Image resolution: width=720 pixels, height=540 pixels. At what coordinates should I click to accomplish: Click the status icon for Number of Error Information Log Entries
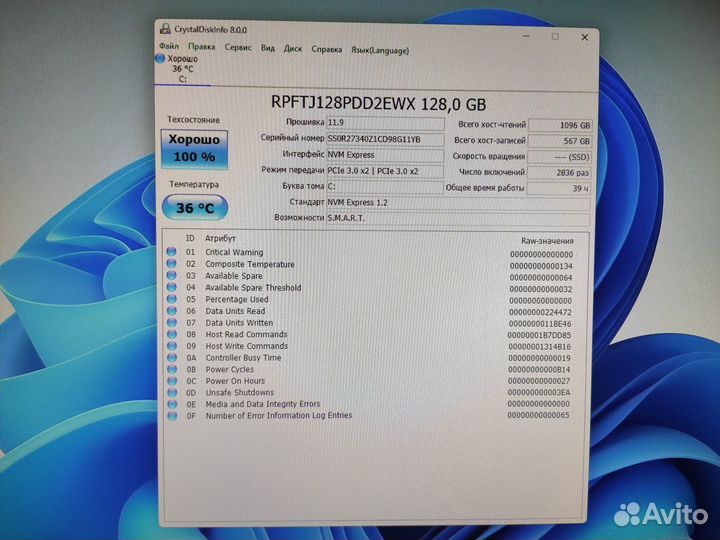tap(172, 416)
